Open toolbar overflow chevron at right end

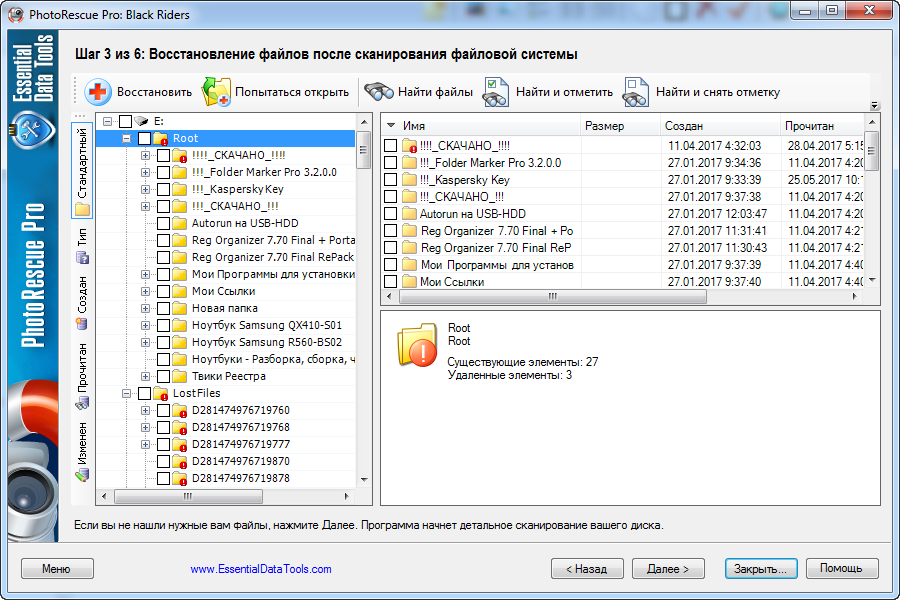[874, 105]
